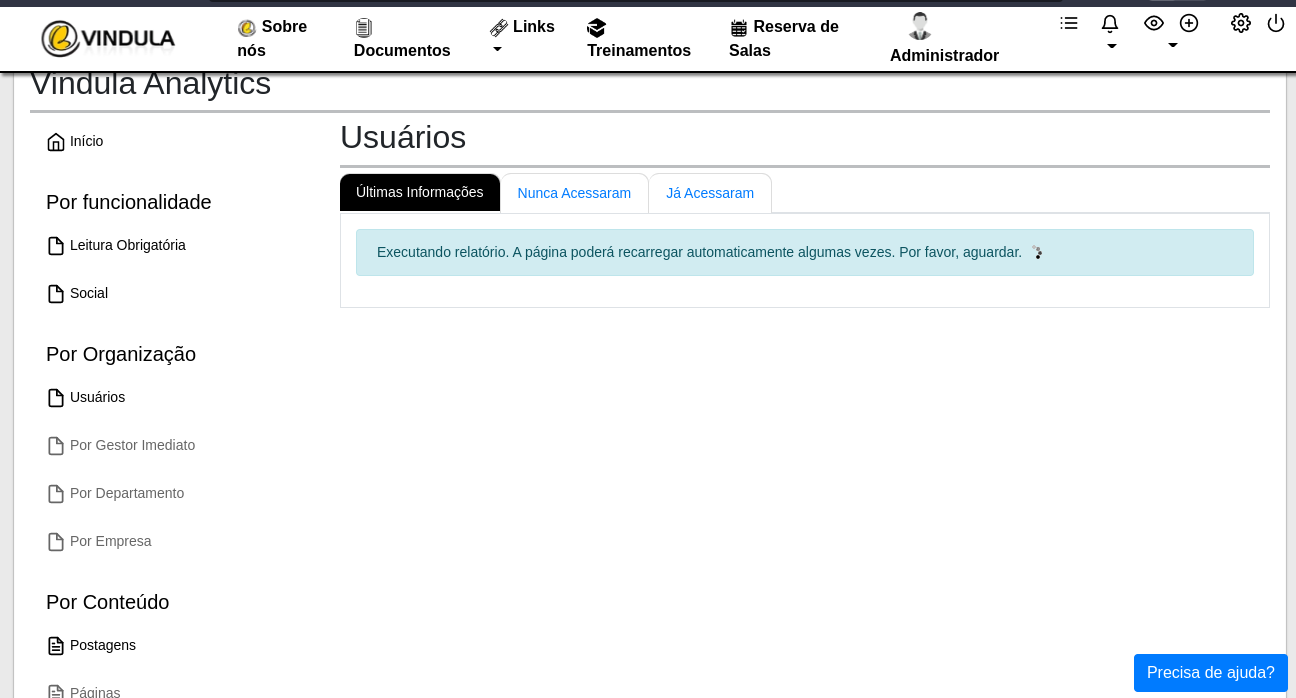Click the home icon beside Início
This screenshot has width=1296, height=698.
56,142
